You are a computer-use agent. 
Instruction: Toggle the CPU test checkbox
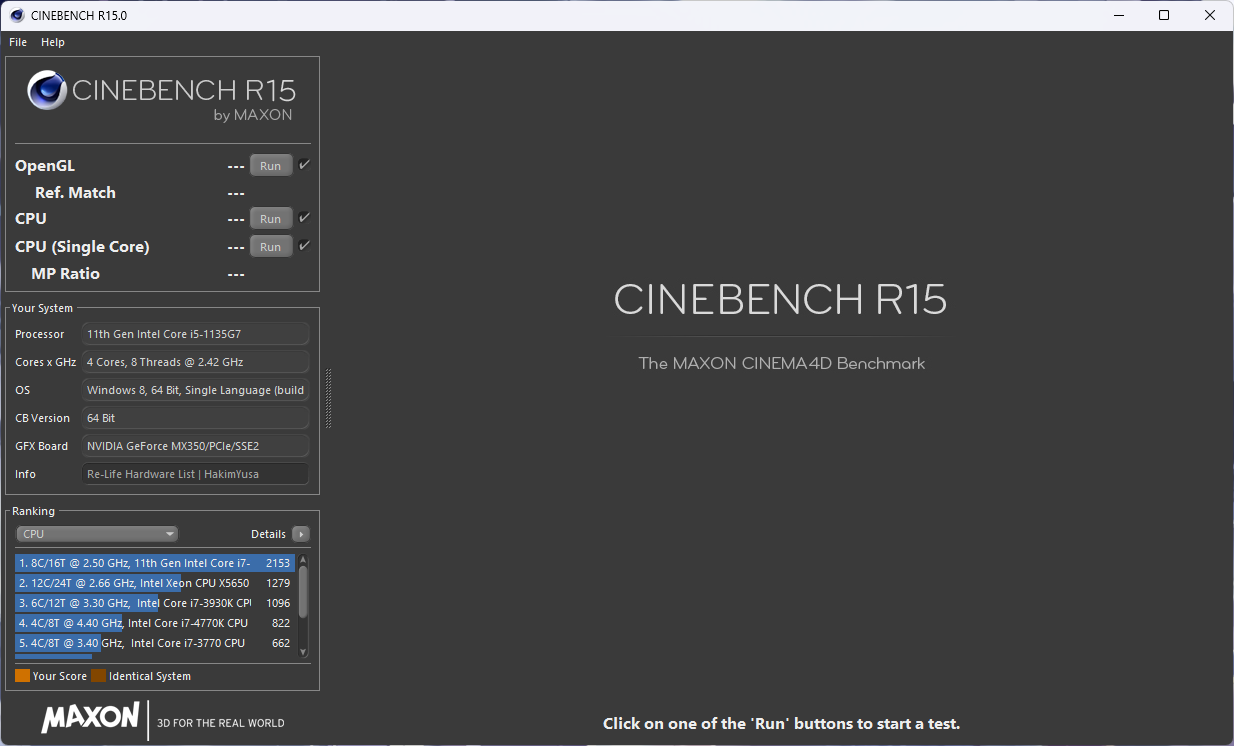pos(304,217)
